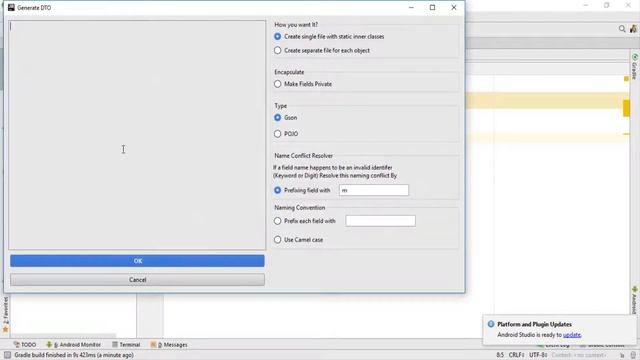Image resolution: width=640 pixels, height=360 pixels.
Task: Click the Search Everywhere magnifier icon
Action: point(622,29)
